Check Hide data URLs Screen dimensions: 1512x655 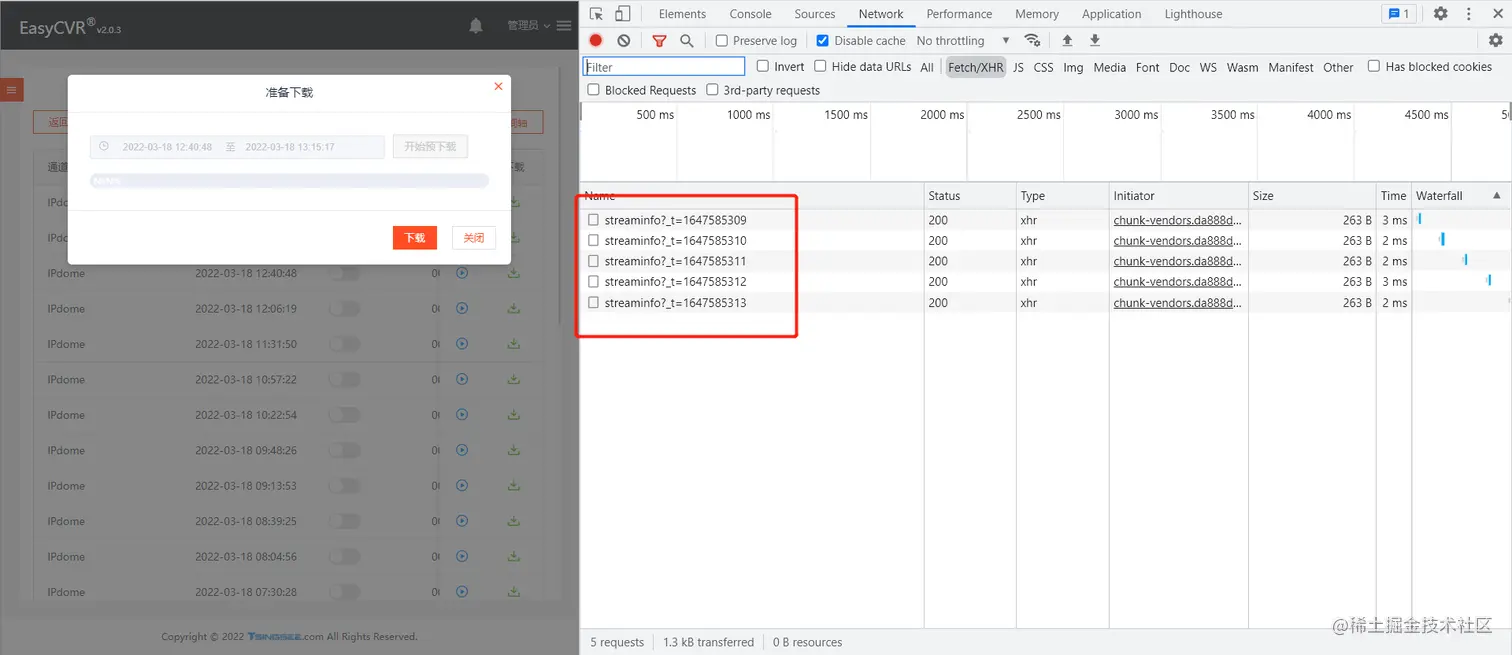tap(820, 66)
